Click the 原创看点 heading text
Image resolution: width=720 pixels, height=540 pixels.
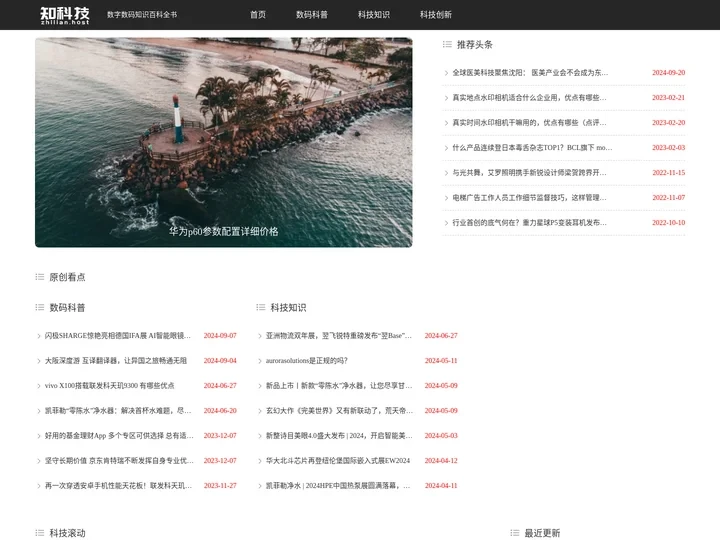coord(68,277)
